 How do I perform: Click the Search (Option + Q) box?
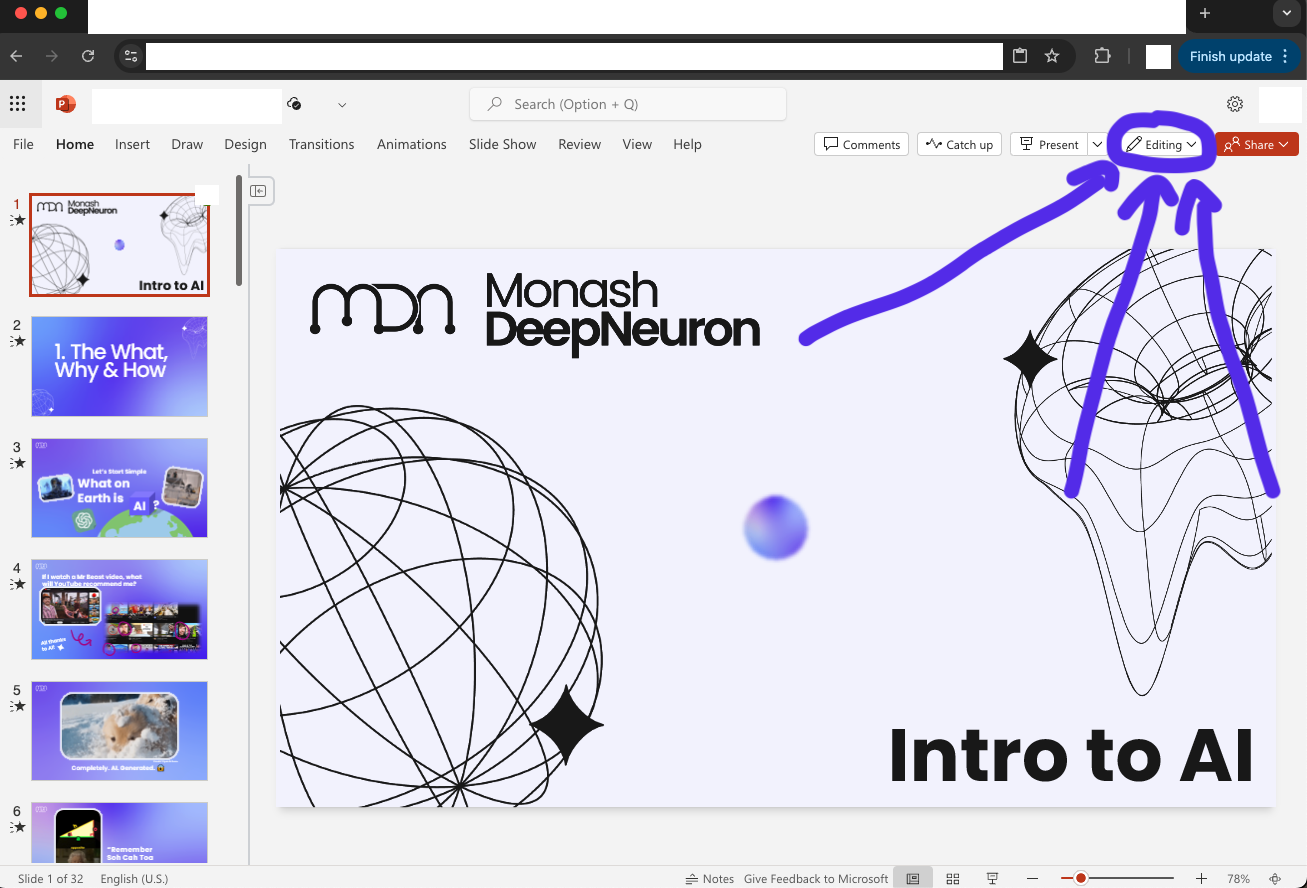pos(628,104)
